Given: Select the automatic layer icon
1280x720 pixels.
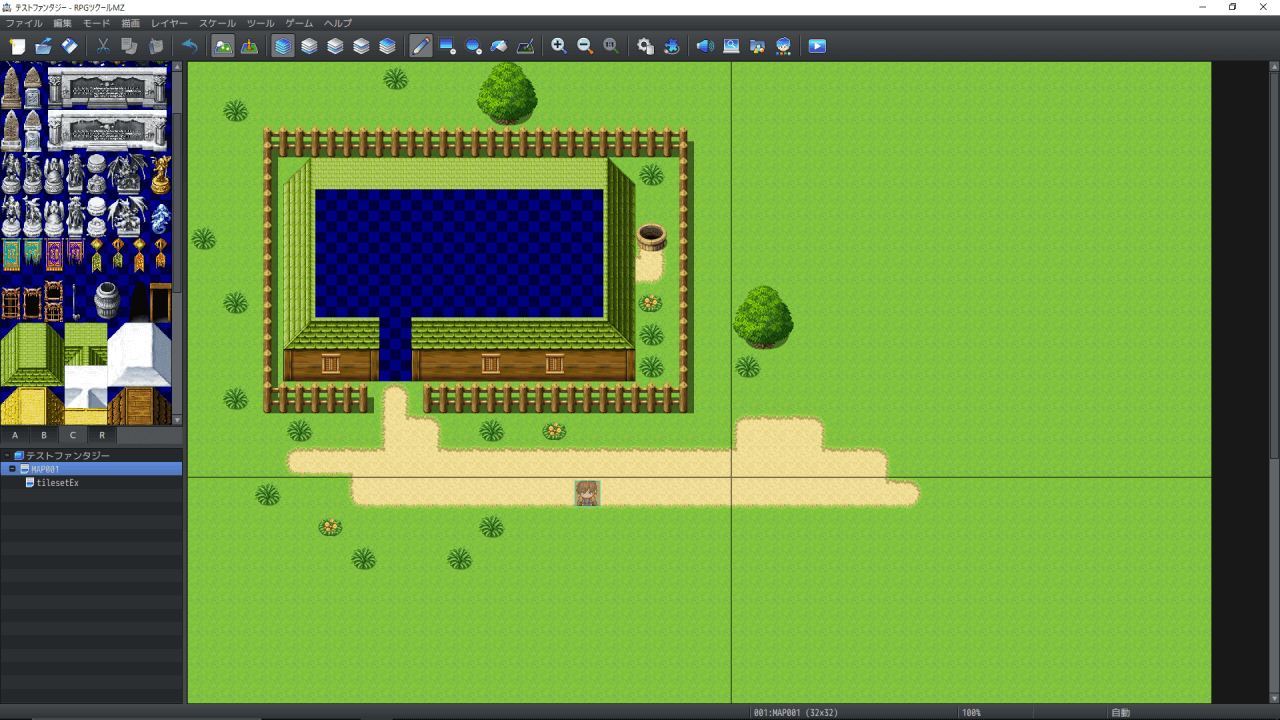Looking at the screenshot, I should [283, 46].
